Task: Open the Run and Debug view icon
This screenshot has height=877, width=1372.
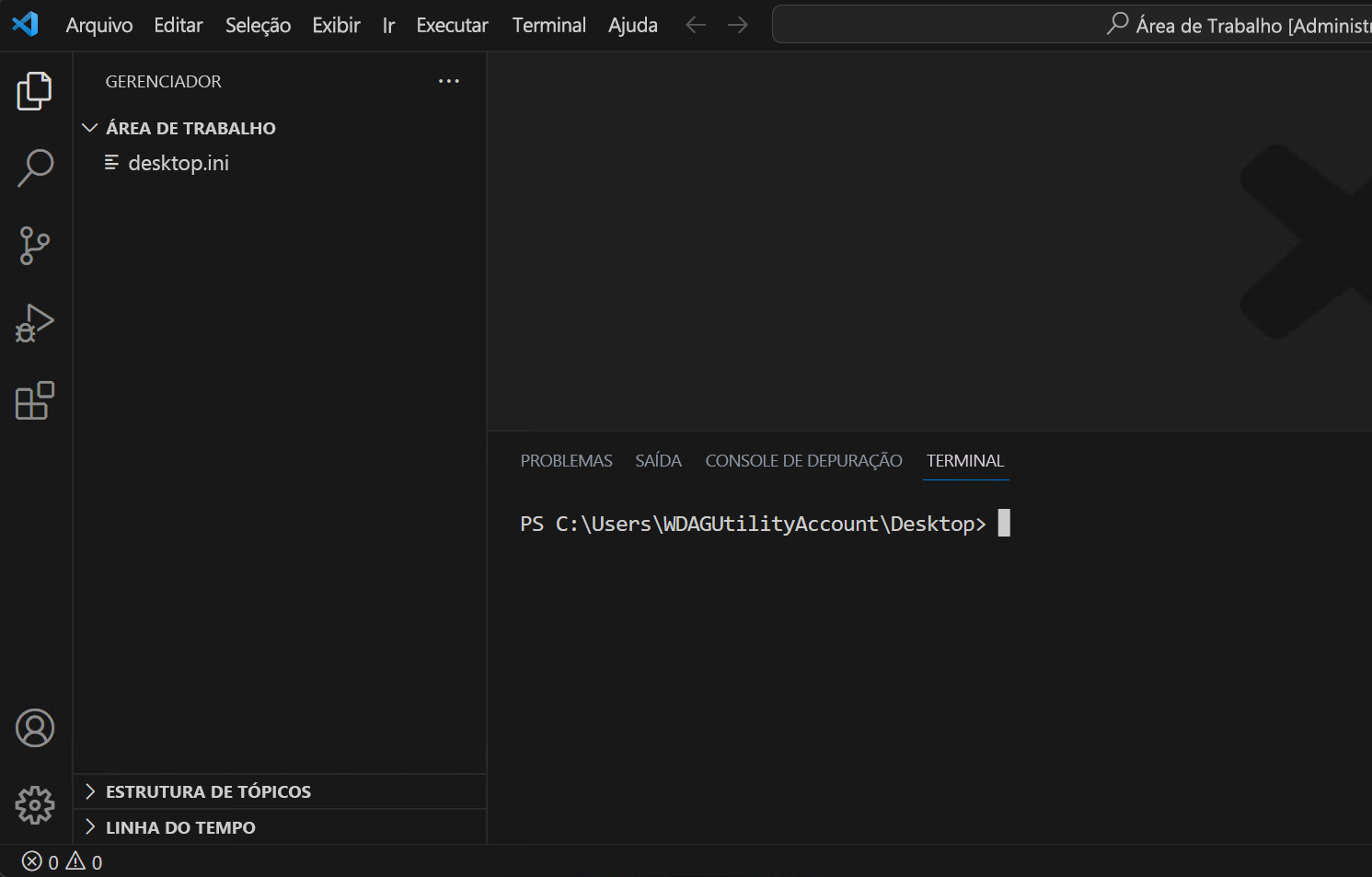Action: point(35,323)
